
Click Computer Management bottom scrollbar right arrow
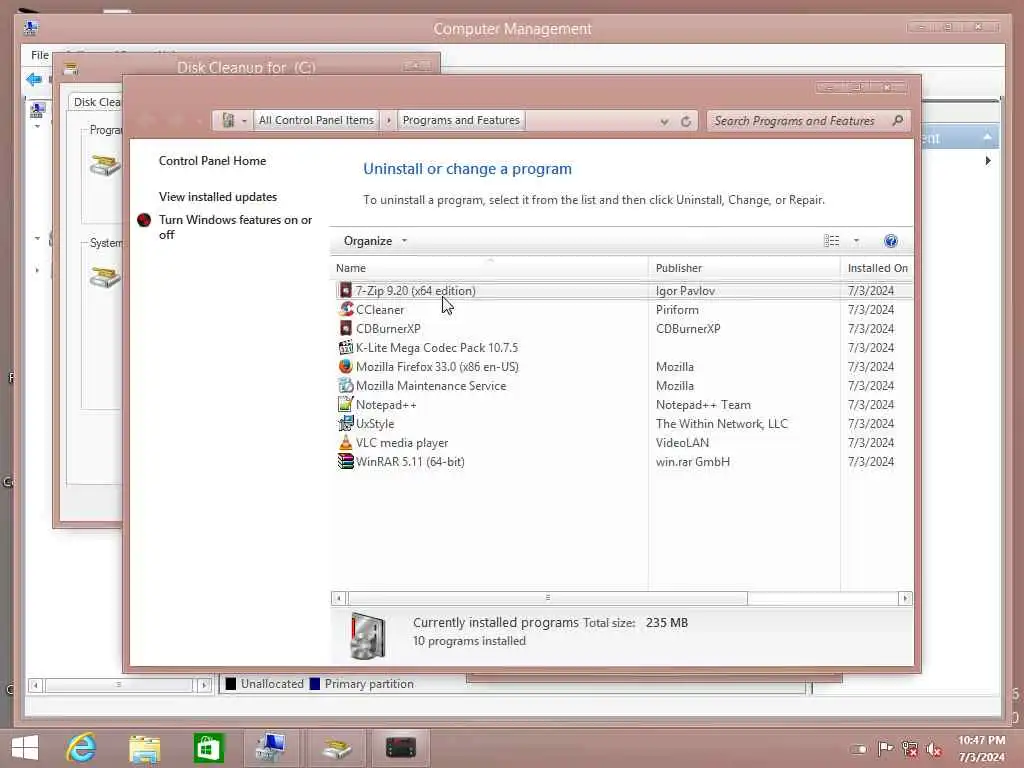204,684
